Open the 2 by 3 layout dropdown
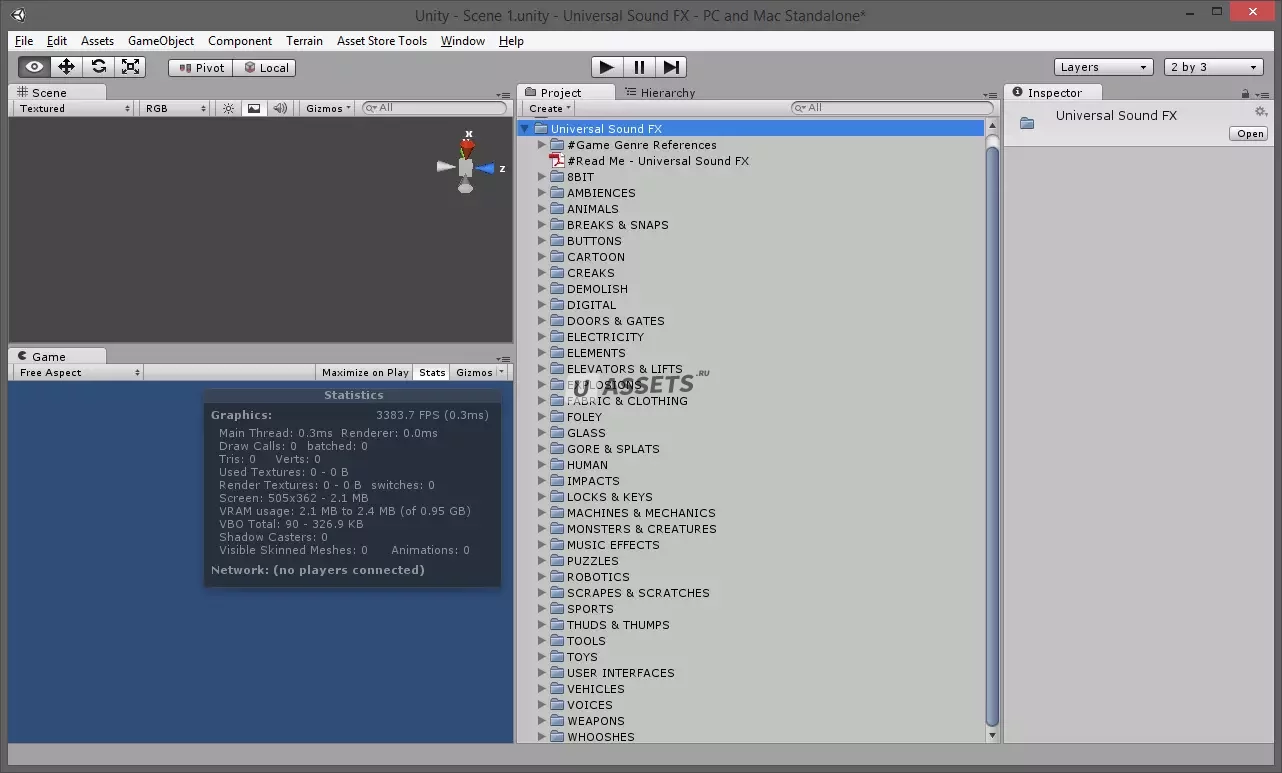Screen dimensions: 1282x773 pyautogui.click(x=1214, y=67)
